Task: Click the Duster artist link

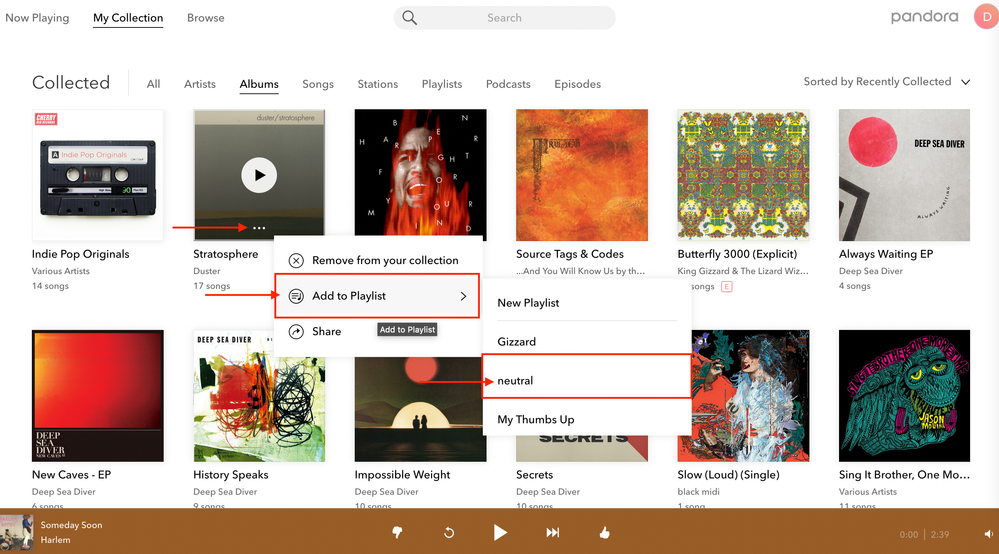Action: pos(207,271)
